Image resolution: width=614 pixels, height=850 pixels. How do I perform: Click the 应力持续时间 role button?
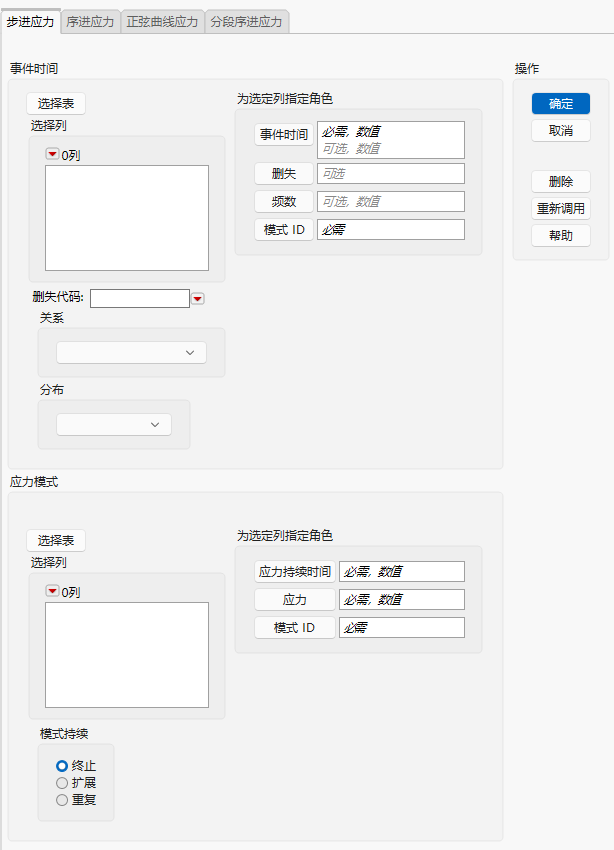[x=295, y=572]
